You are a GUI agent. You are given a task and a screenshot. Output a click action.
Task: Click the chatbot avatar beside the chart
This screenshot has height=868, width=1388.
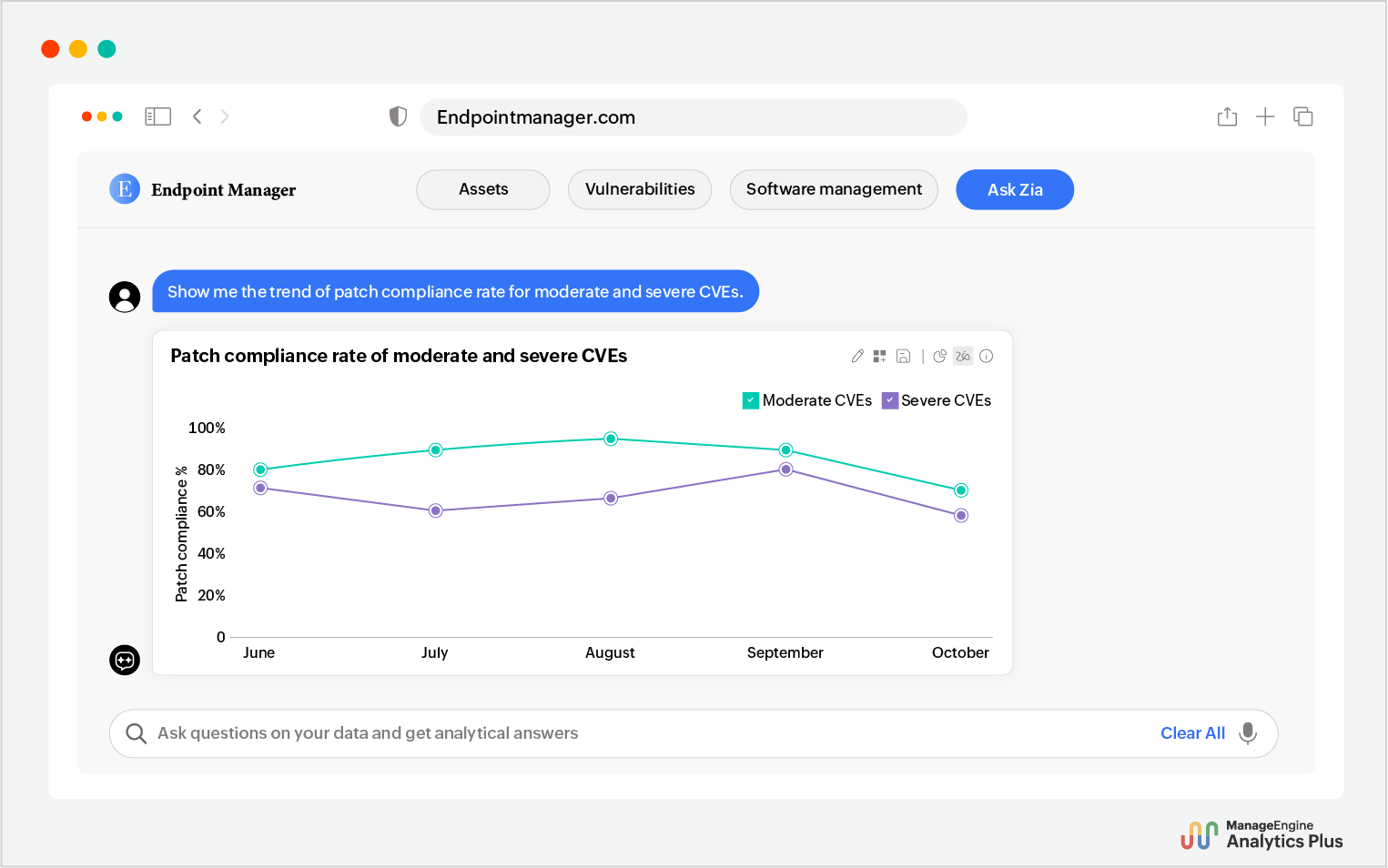click(x=125, y=660)
